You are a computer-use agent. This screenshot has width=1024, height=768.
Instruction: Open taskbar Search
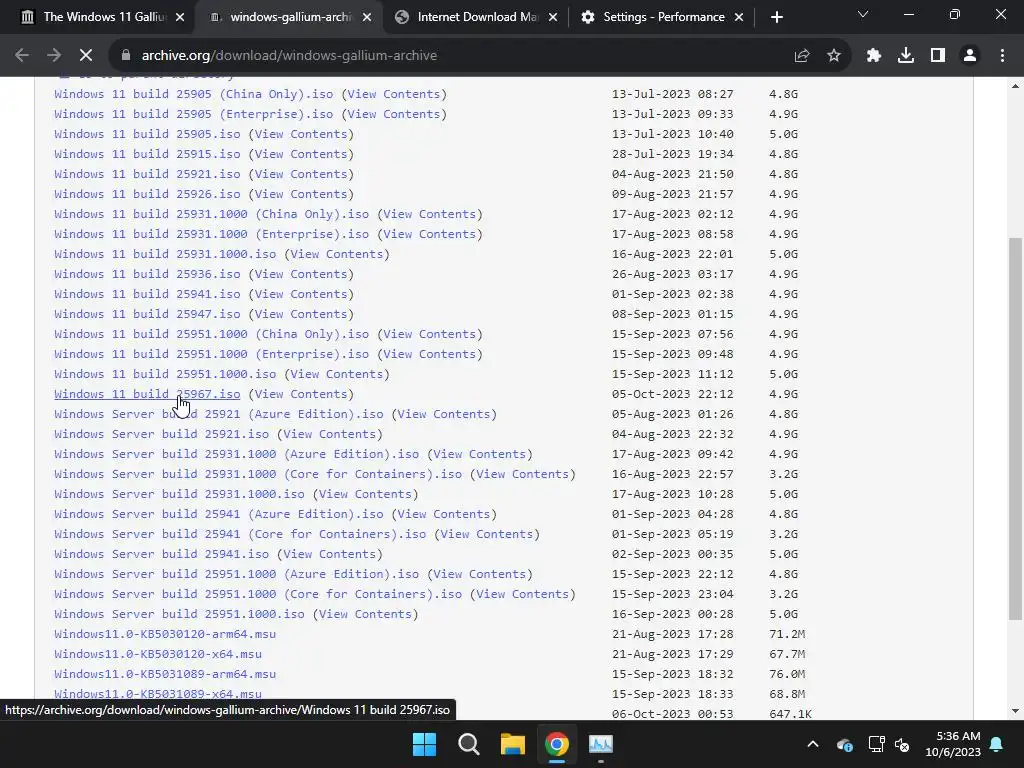pos(468,744)
